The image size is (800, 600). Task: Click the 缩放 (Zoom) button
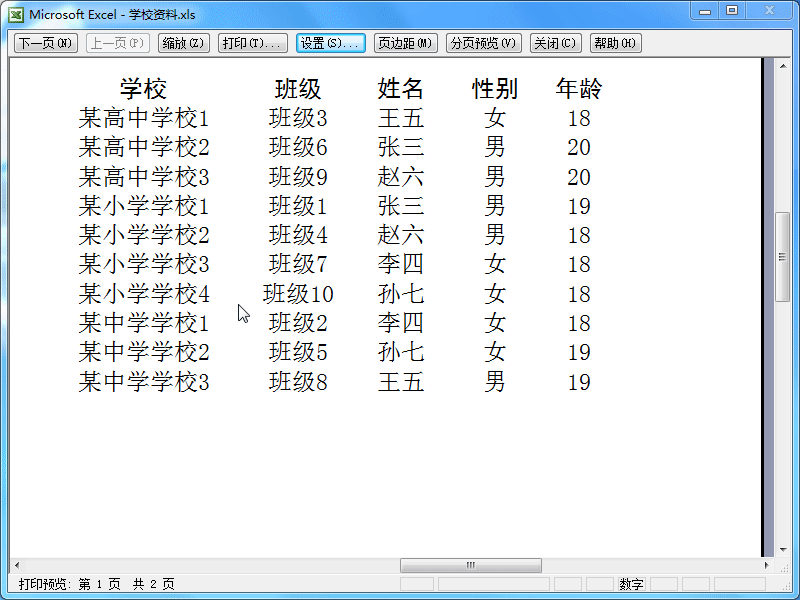pos(184,43)
